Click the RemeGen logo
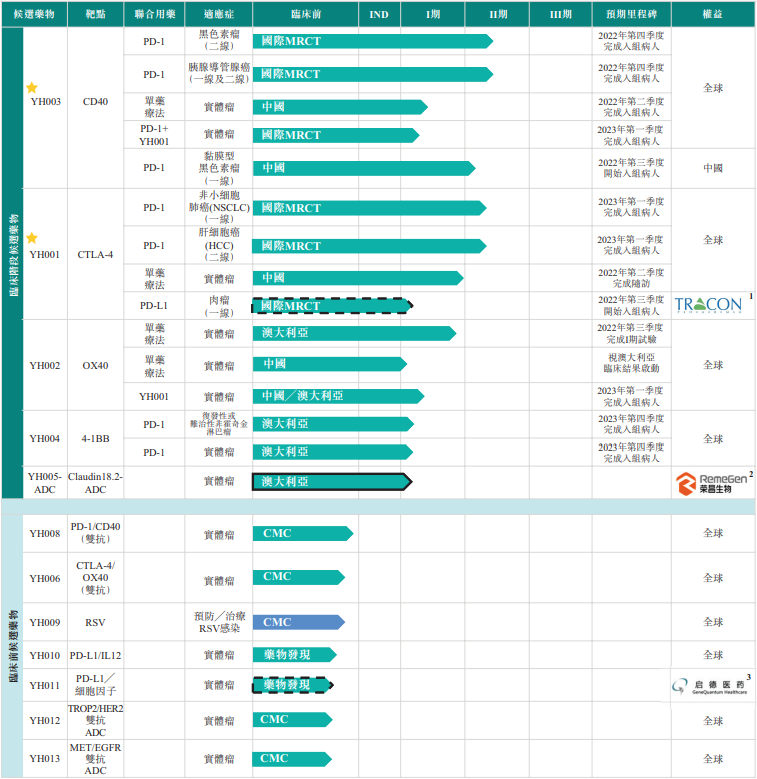Screen dimensions: 757x779 [x=709, y=483]
